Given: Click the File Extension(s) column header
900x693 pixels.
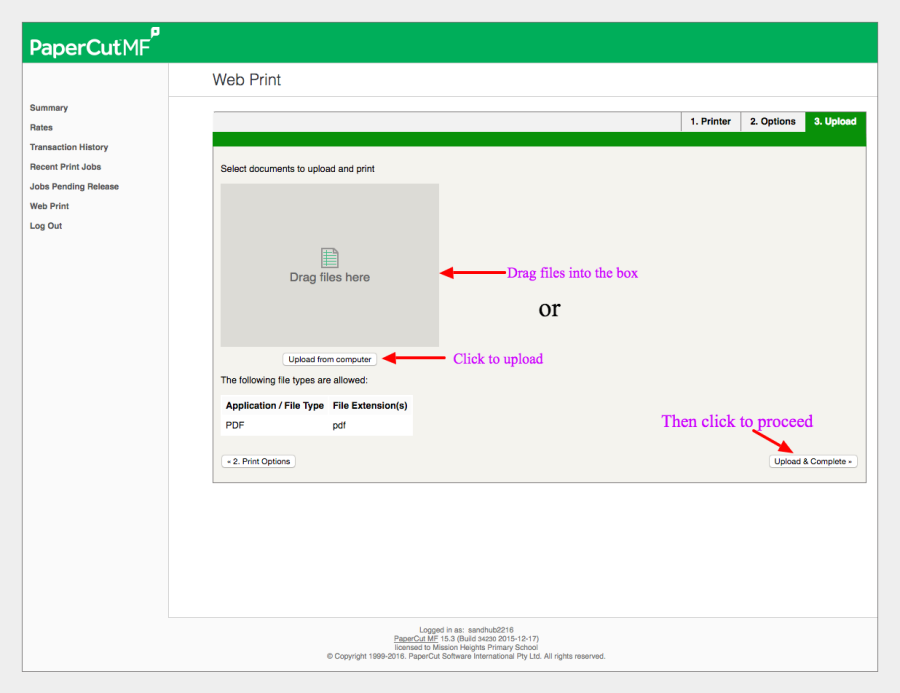Looking at the screenshot, I should (x=370, y=406).
